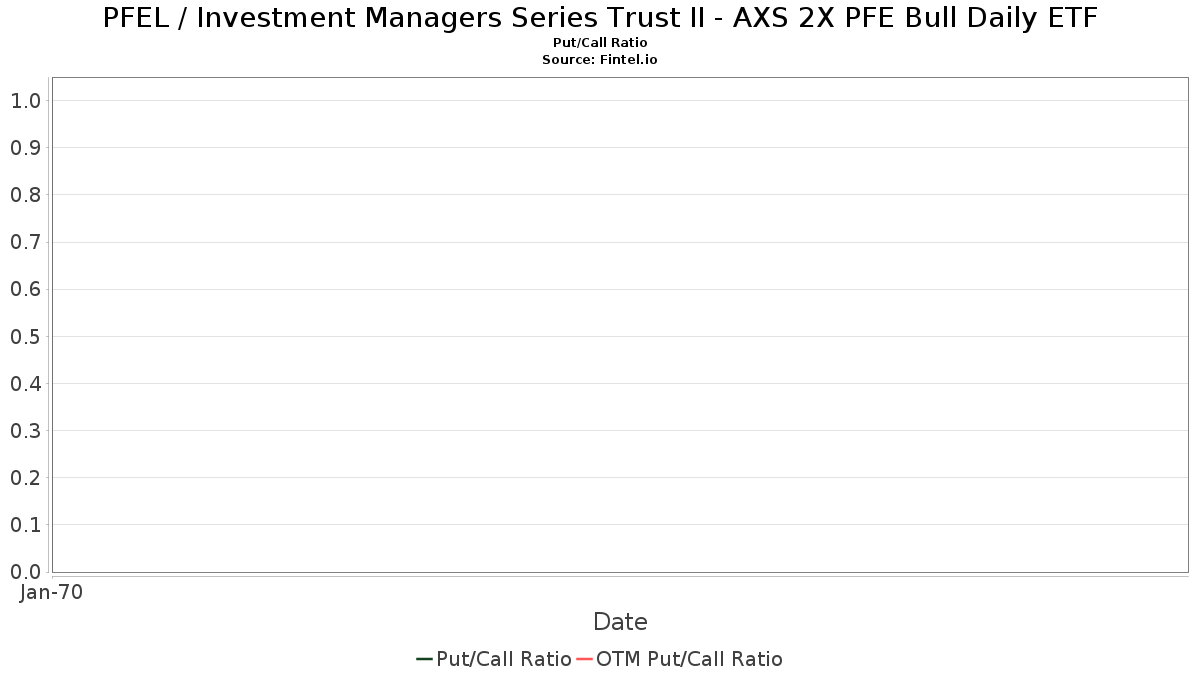Click the 0.5 y-axis tick label
Screen dimensions: 1200x675
(25, 336)
